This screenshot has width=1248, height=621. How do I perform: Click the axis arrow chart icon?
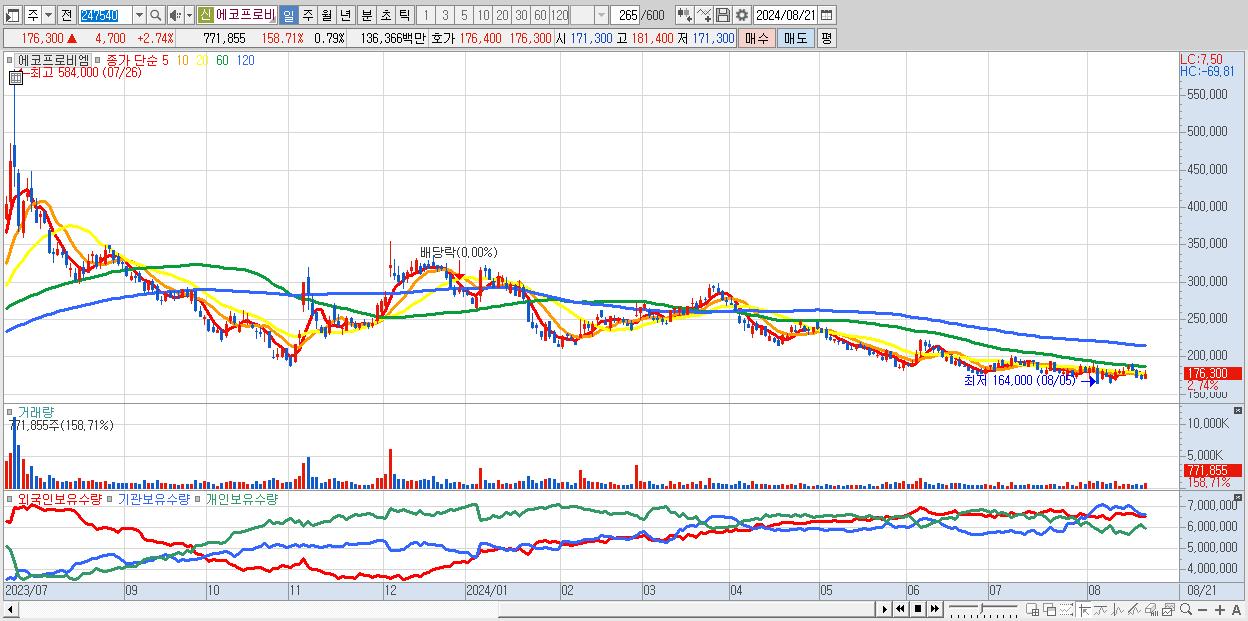(1084, 609)
